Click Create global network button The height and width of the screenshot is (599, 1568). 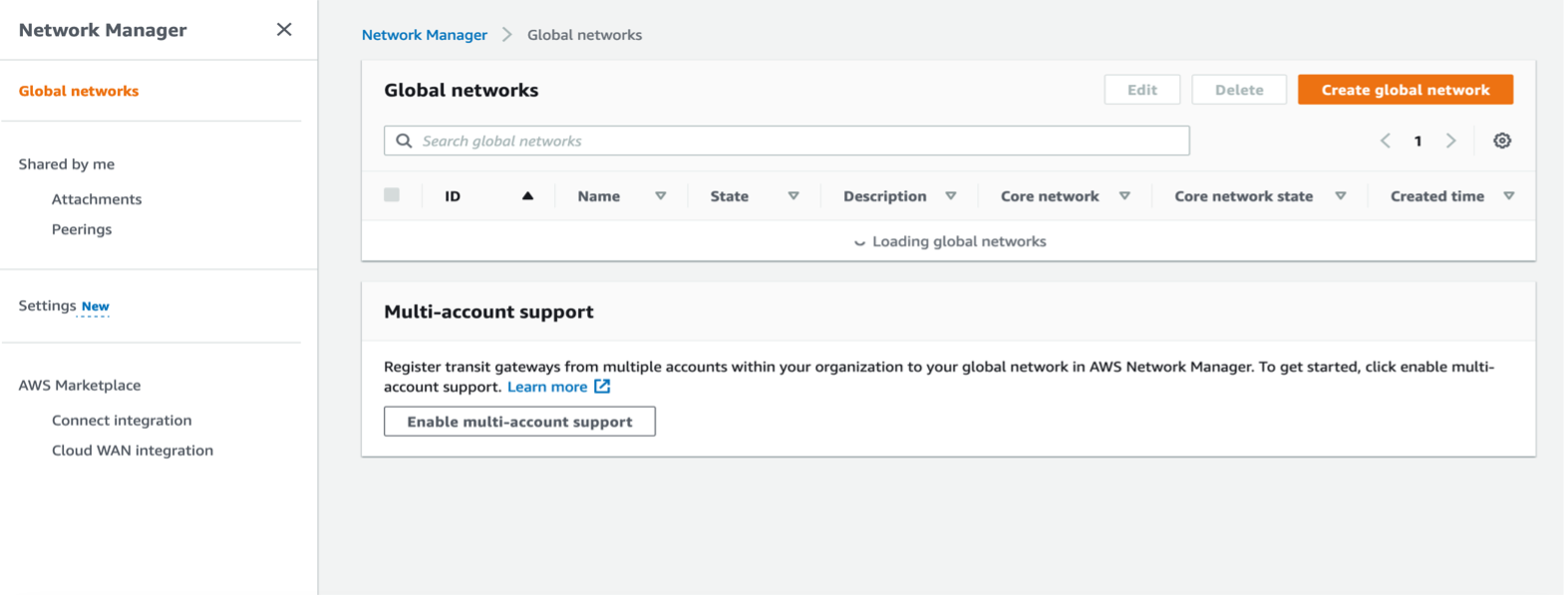(x=1406, y=90)
